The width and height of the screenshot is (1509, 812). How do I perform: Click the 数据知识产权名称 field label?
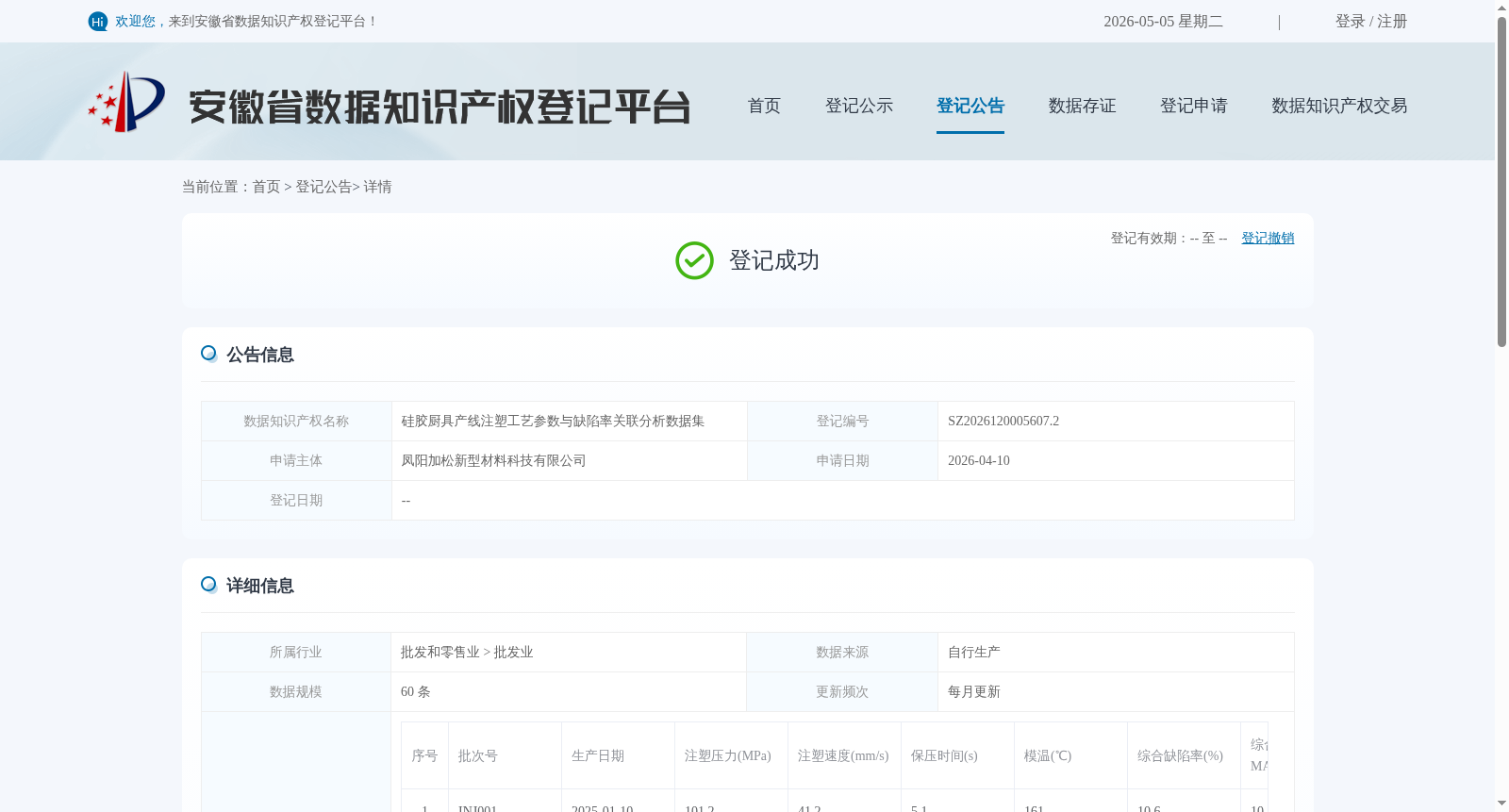tap(296, 422)
